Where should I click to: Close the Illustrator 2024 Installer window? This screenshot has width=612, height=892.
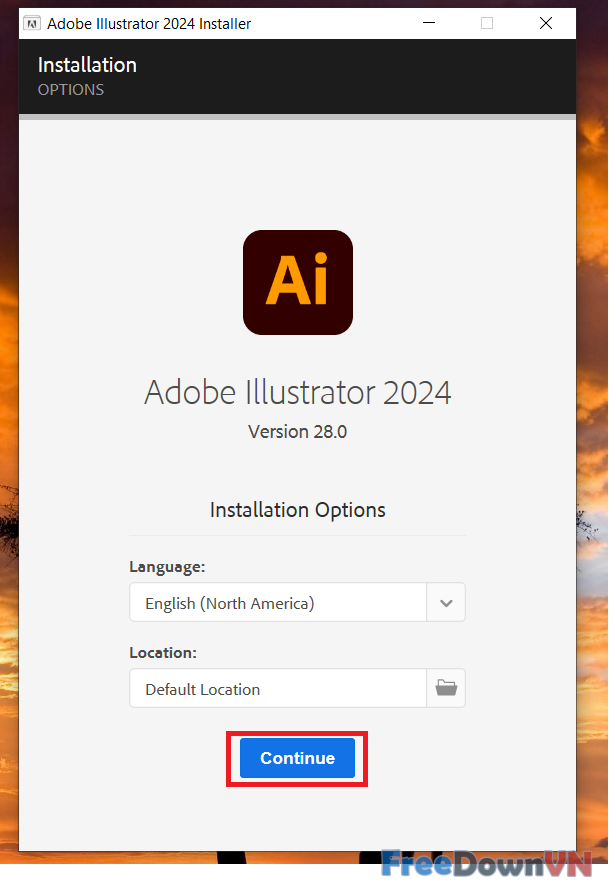tap(546, 23)
